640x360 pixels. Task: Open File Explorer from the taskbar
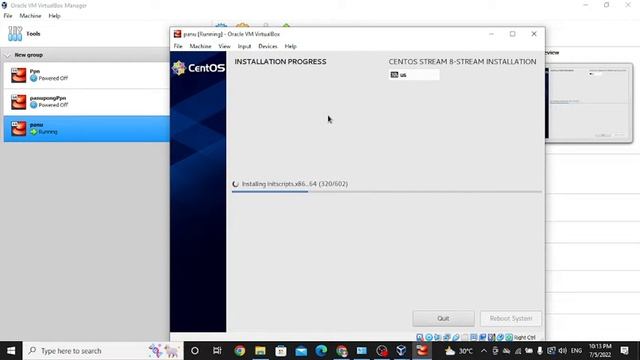coord(260,351)
